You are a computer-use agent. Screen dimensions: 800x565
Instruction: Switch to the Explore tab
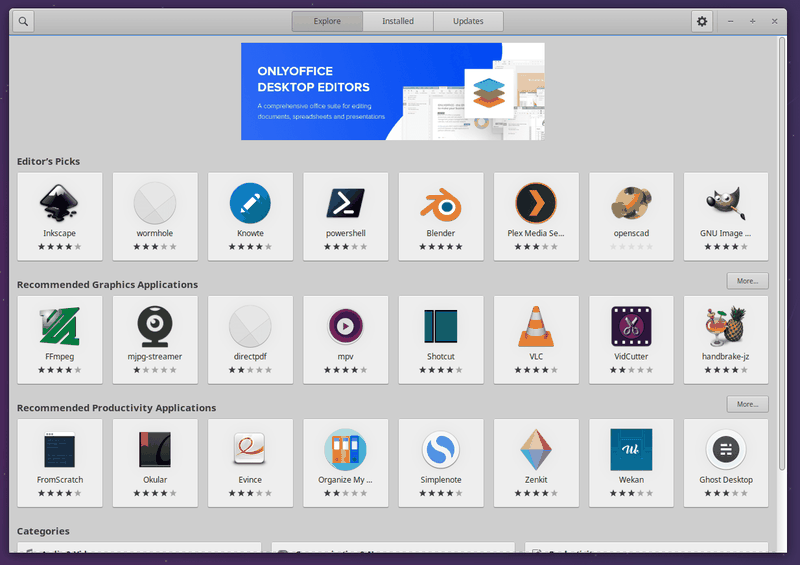click(x=327, y=21)
